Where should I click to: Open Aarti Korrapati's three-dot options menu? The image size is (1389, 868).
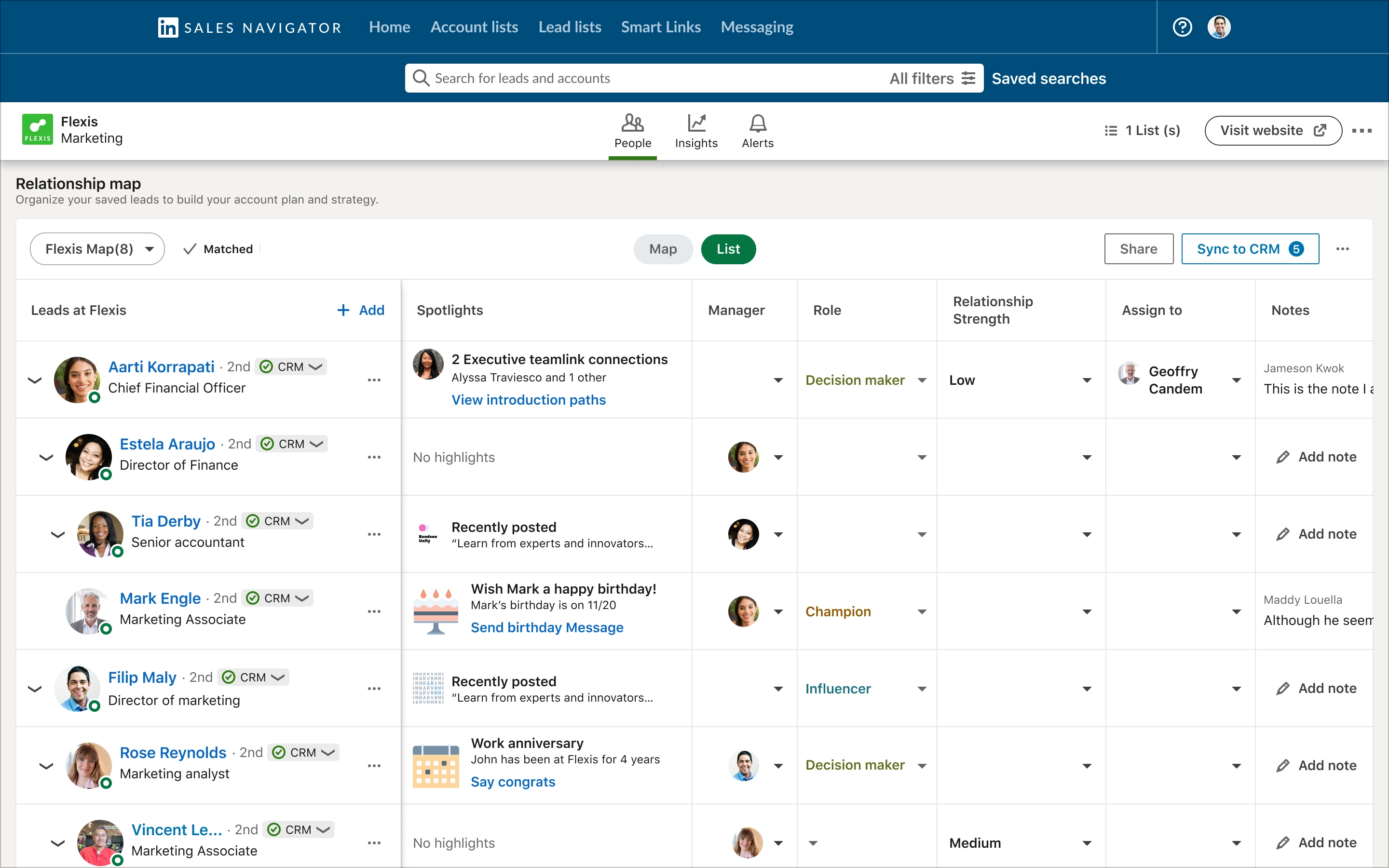pos(374,380)
